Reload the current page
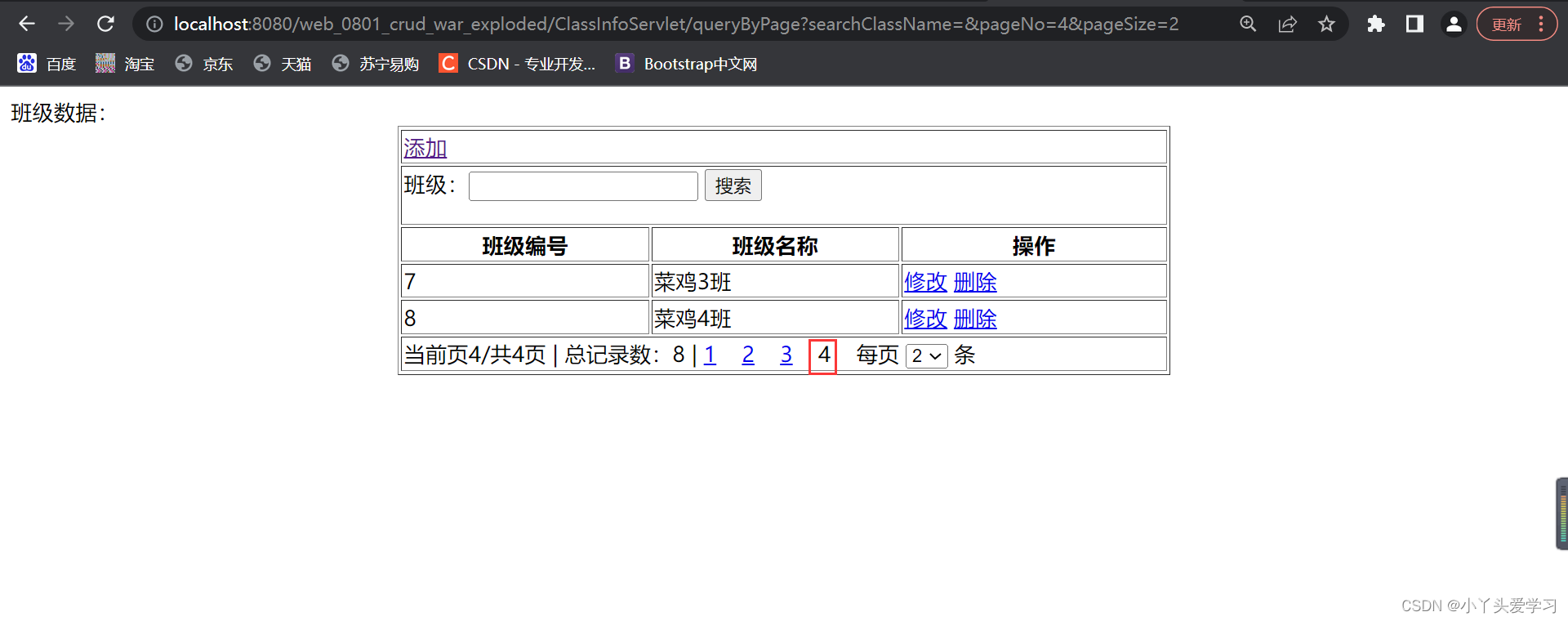Screen dimensions: 1568x621 (x=105, y=24)
